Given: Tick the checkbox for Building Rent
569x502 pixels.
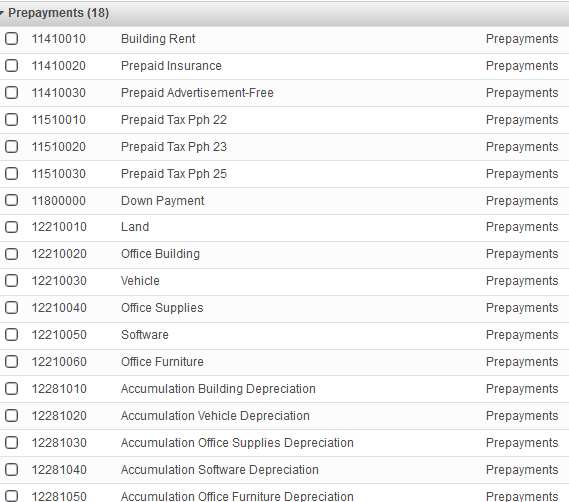Looking at the screenshot, I should 11,38.
